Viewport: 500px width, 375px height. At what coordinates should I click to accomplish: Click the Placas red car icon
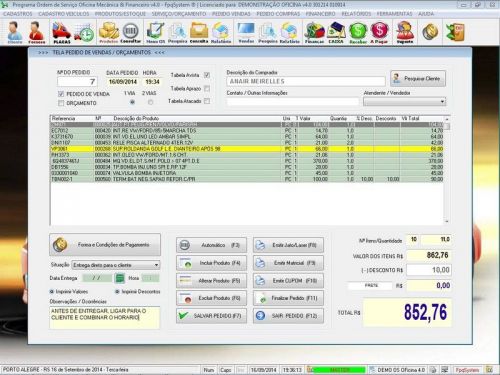pyautogui.click(x=62, y=32)
